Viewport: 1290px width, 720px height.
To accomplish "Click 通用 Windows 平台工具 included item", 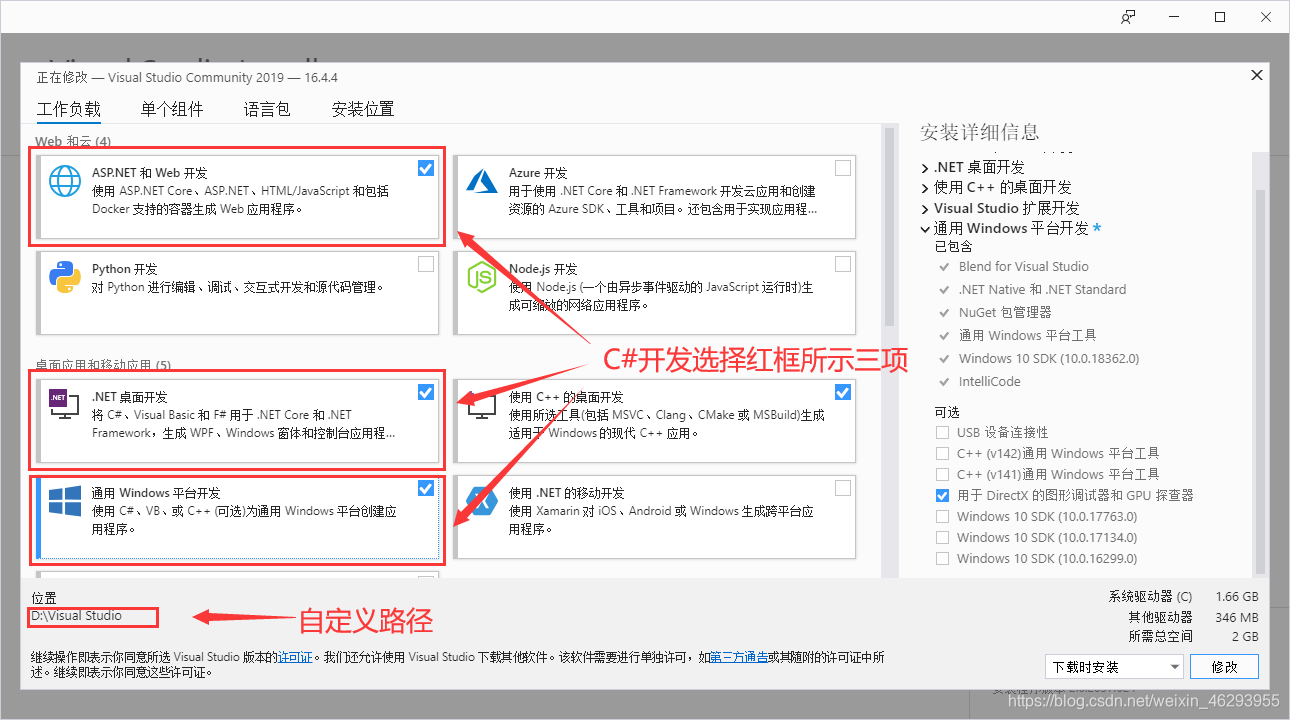I will coord(1028,335).
